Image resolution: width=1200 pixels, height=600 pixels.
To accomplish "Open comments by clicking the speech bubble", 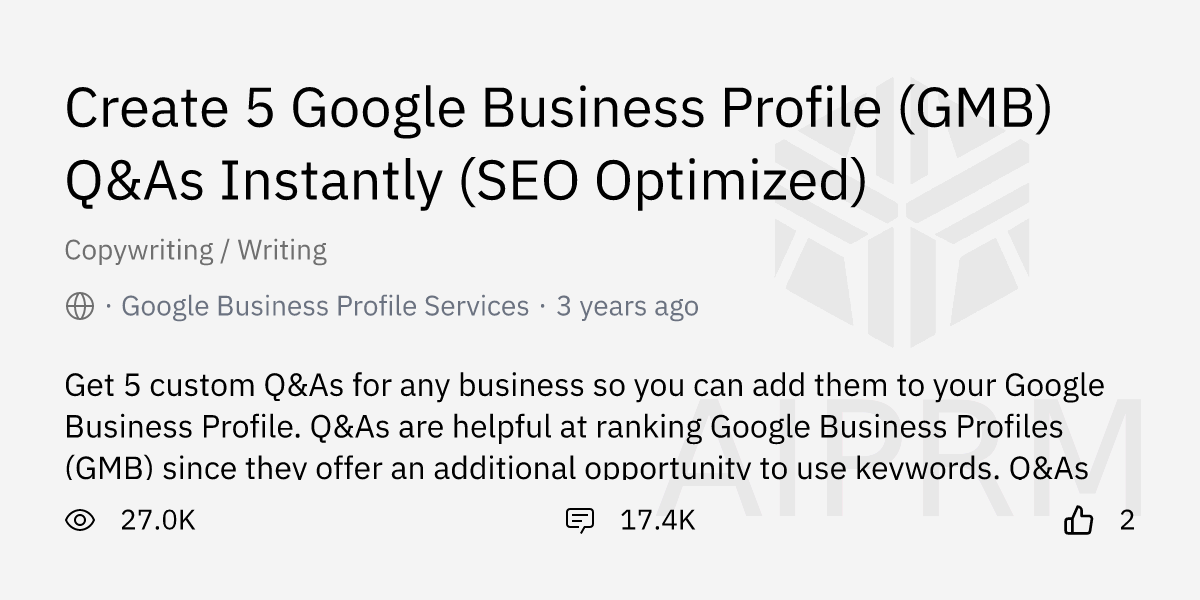I will tap(580, 520).
